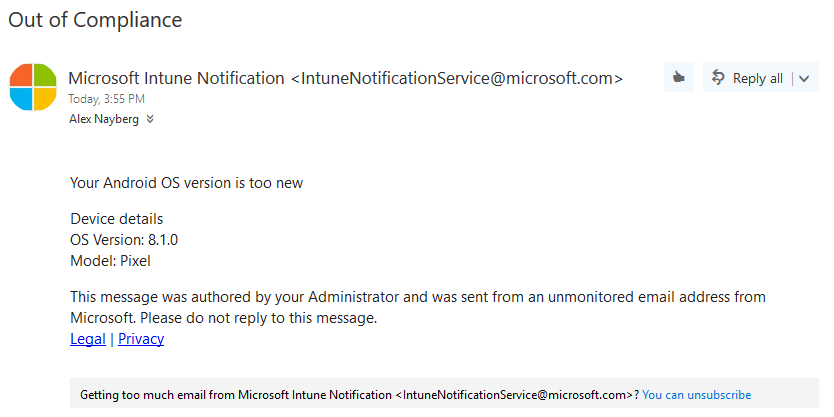Viewport: 834px width, 417px height.
Task: Like the message with thumbs-up icon
Action: 678,78
